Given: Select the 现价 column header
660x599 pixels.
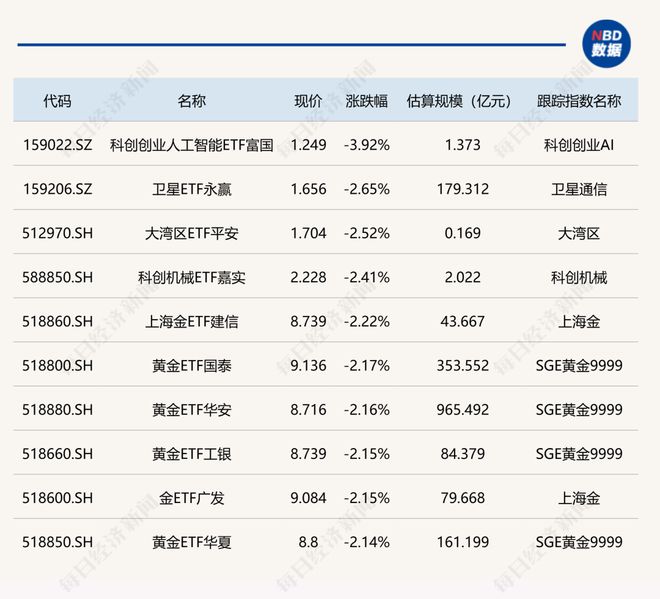Looking at the screenshot, I should point(308,101).
